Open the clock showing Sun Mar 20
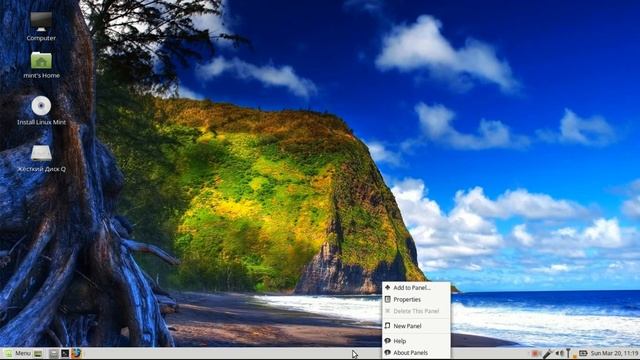 614,353
